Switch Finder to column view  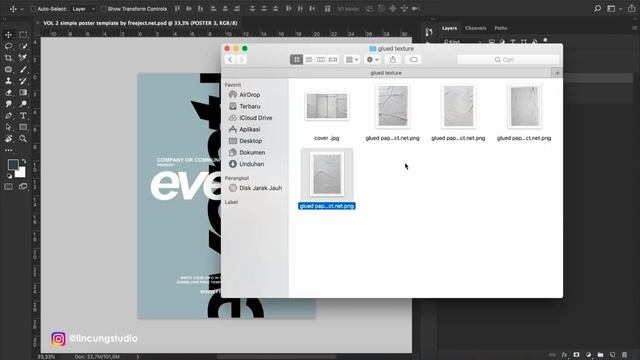pos(321,60)
